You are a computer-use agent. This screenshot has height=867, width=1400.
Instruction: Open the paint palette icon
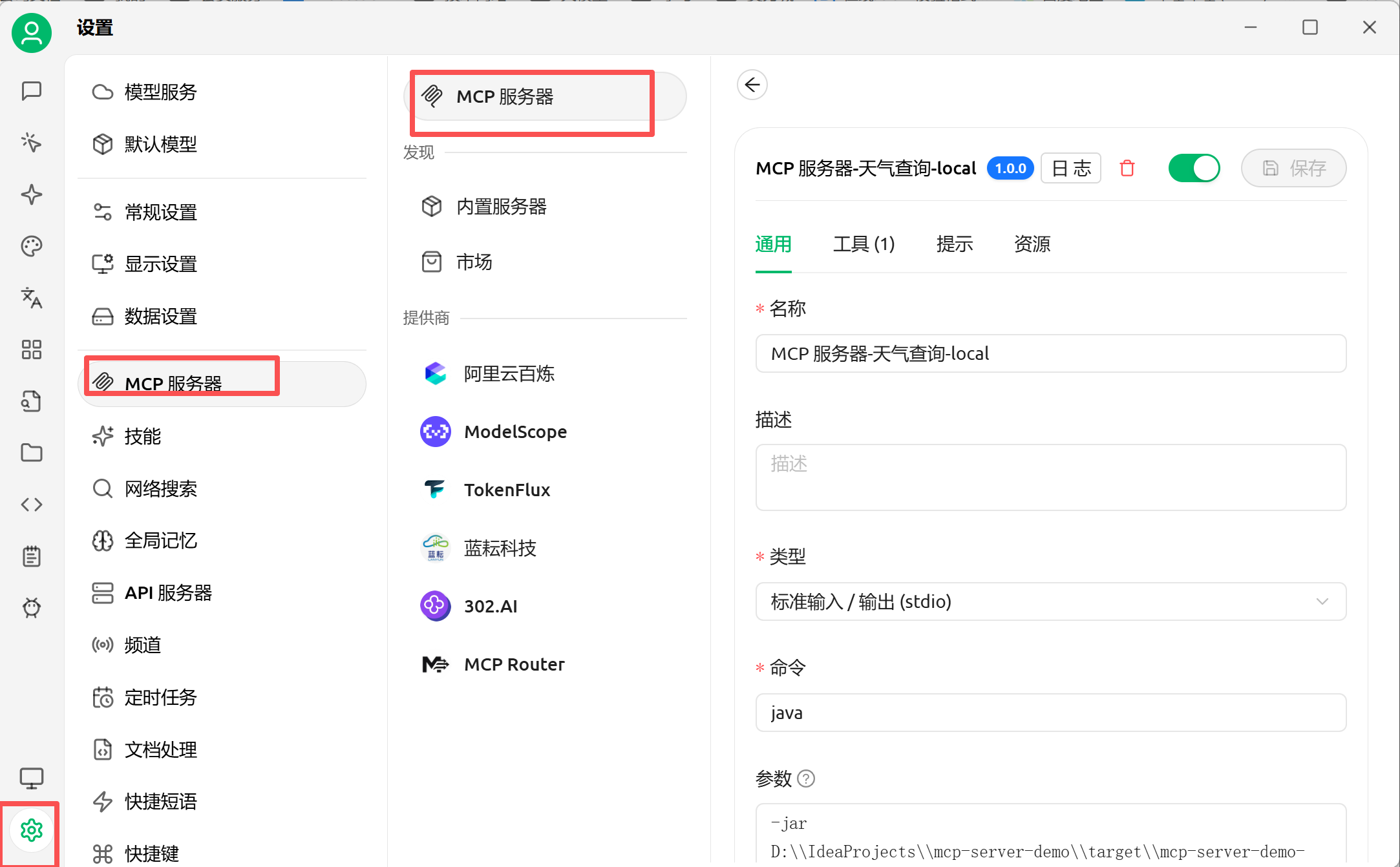pyautogui.click(x=31, y=246)
